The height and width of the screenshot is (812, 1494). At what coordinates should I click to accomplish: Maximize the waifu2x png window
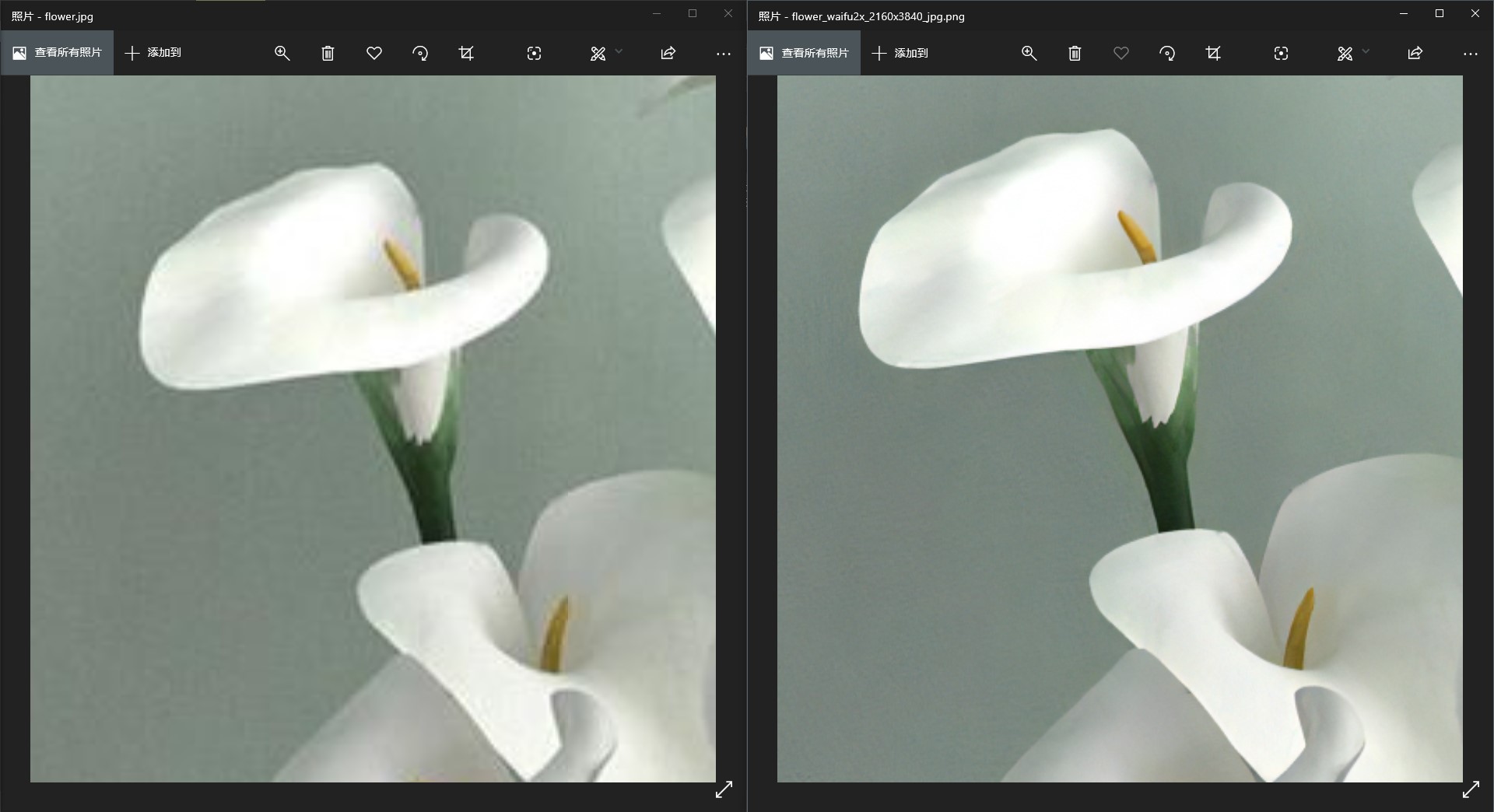pos(1440,13)
